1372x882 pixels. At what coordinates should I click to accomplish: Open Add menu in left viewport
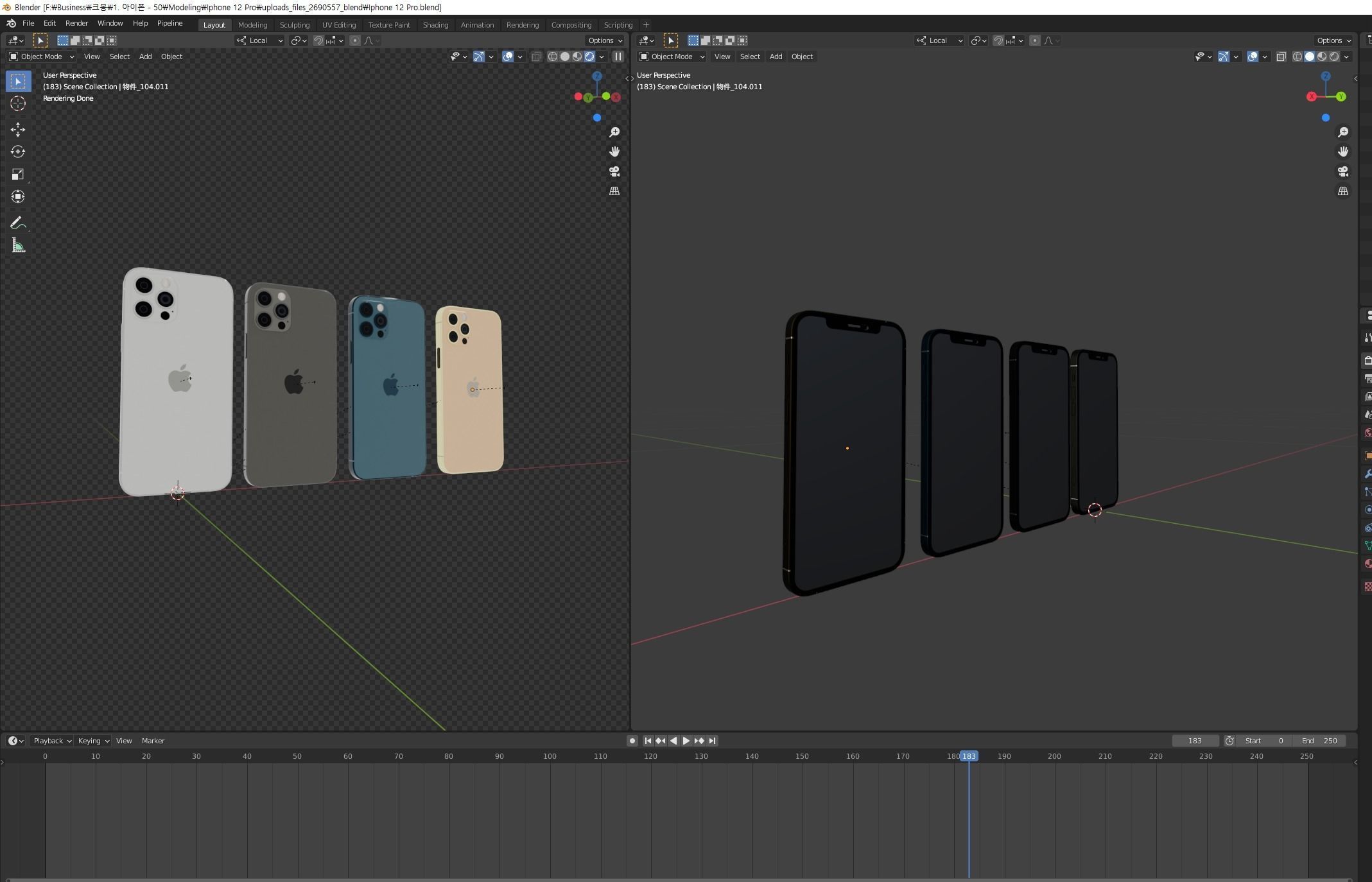[146, 56]
